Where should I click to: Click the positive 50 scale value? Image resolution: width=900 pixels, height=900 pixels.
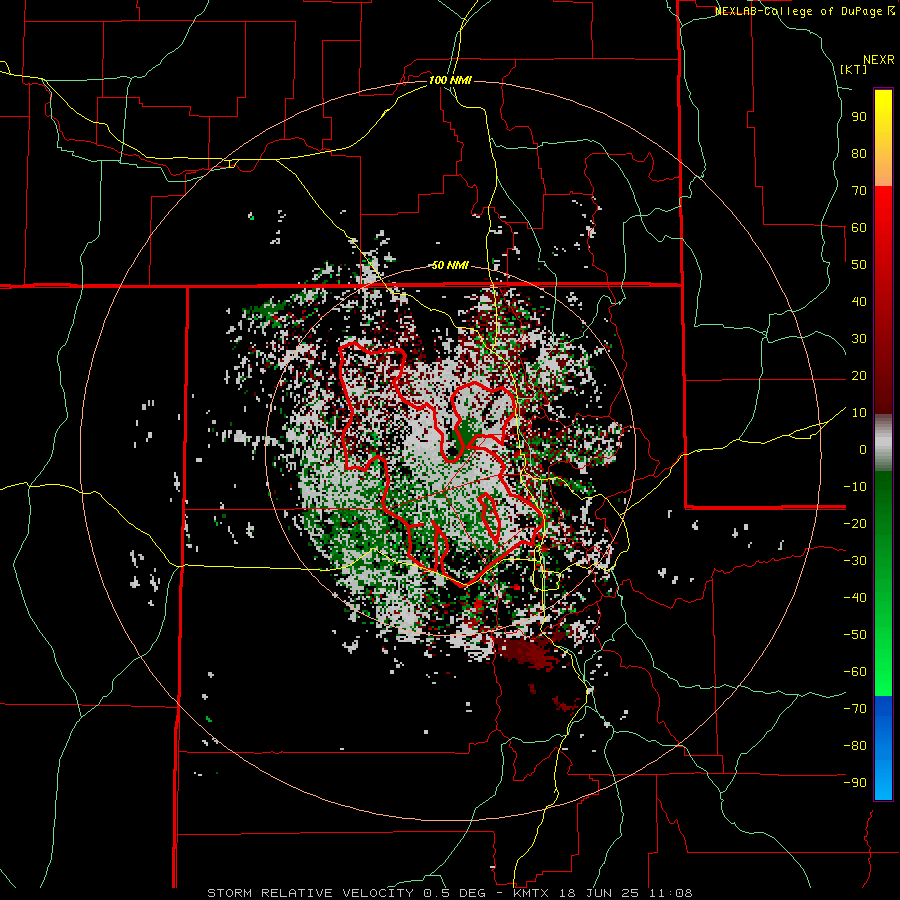click(x=859, y=265)
